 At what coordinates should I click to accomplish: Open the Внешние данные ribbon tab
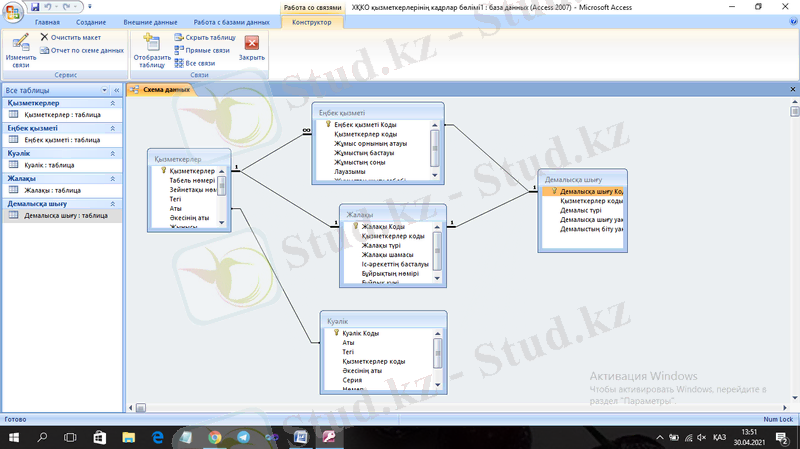click(149, 21)
